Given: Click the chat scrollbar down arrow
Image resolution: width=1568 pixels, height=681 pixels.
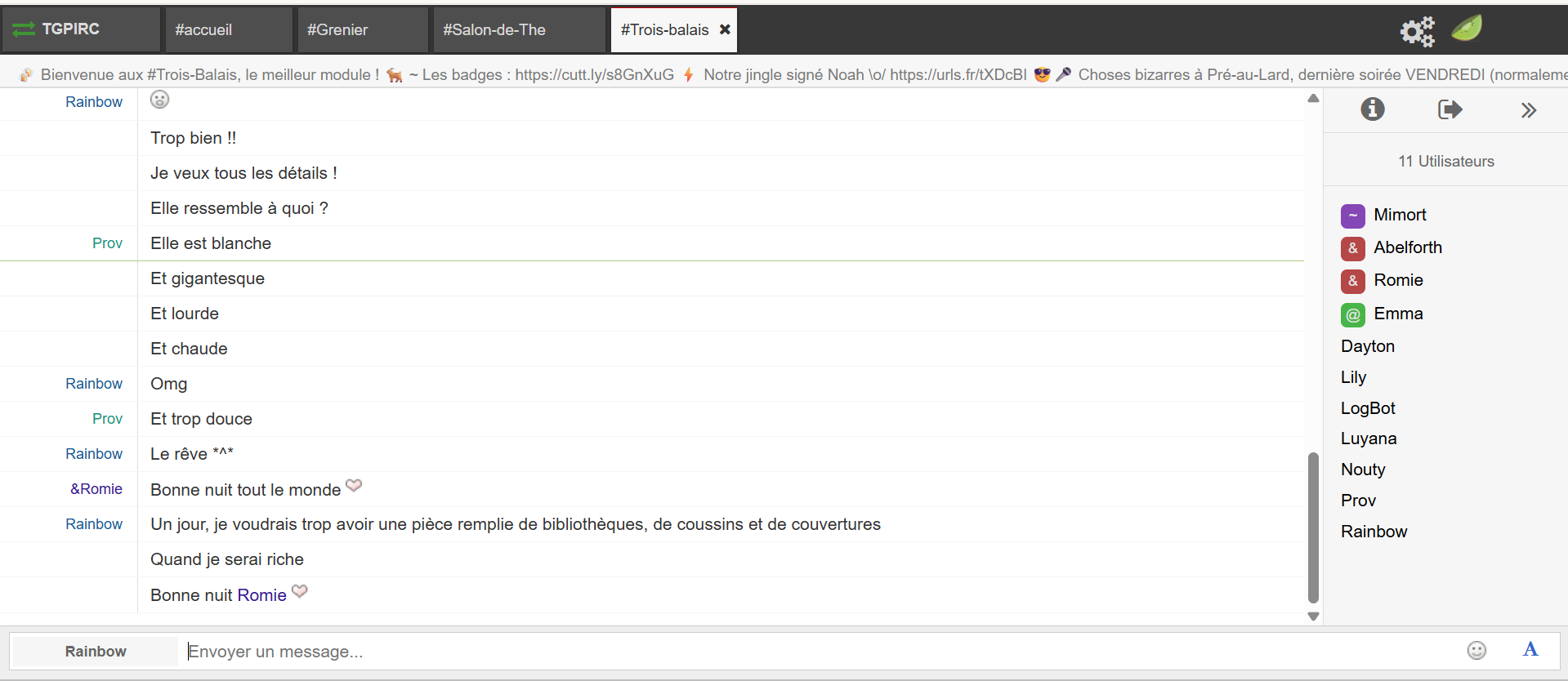Looking at the screenshot, I should 1313,616.
